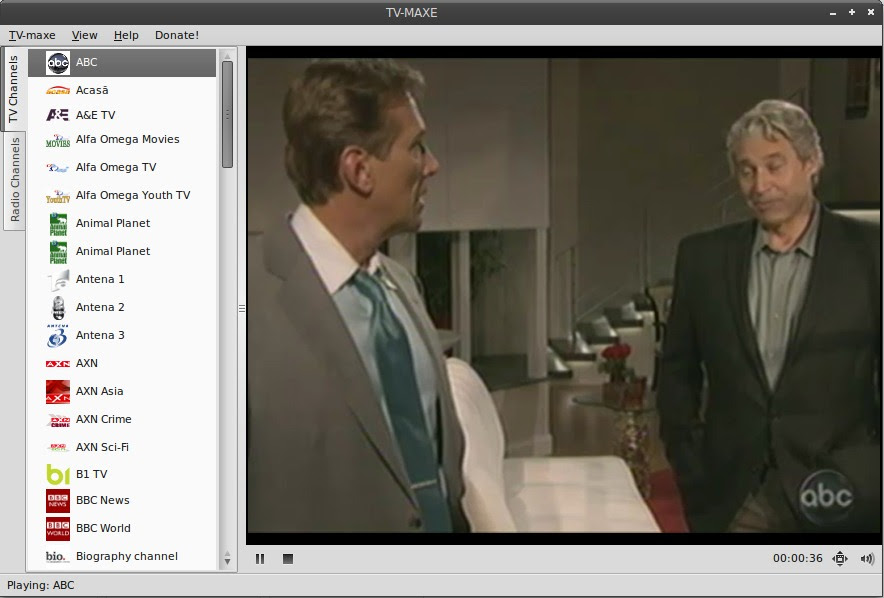Select the Biography channel name
Viewport: 884px width, 598px height.
(127, 556)
